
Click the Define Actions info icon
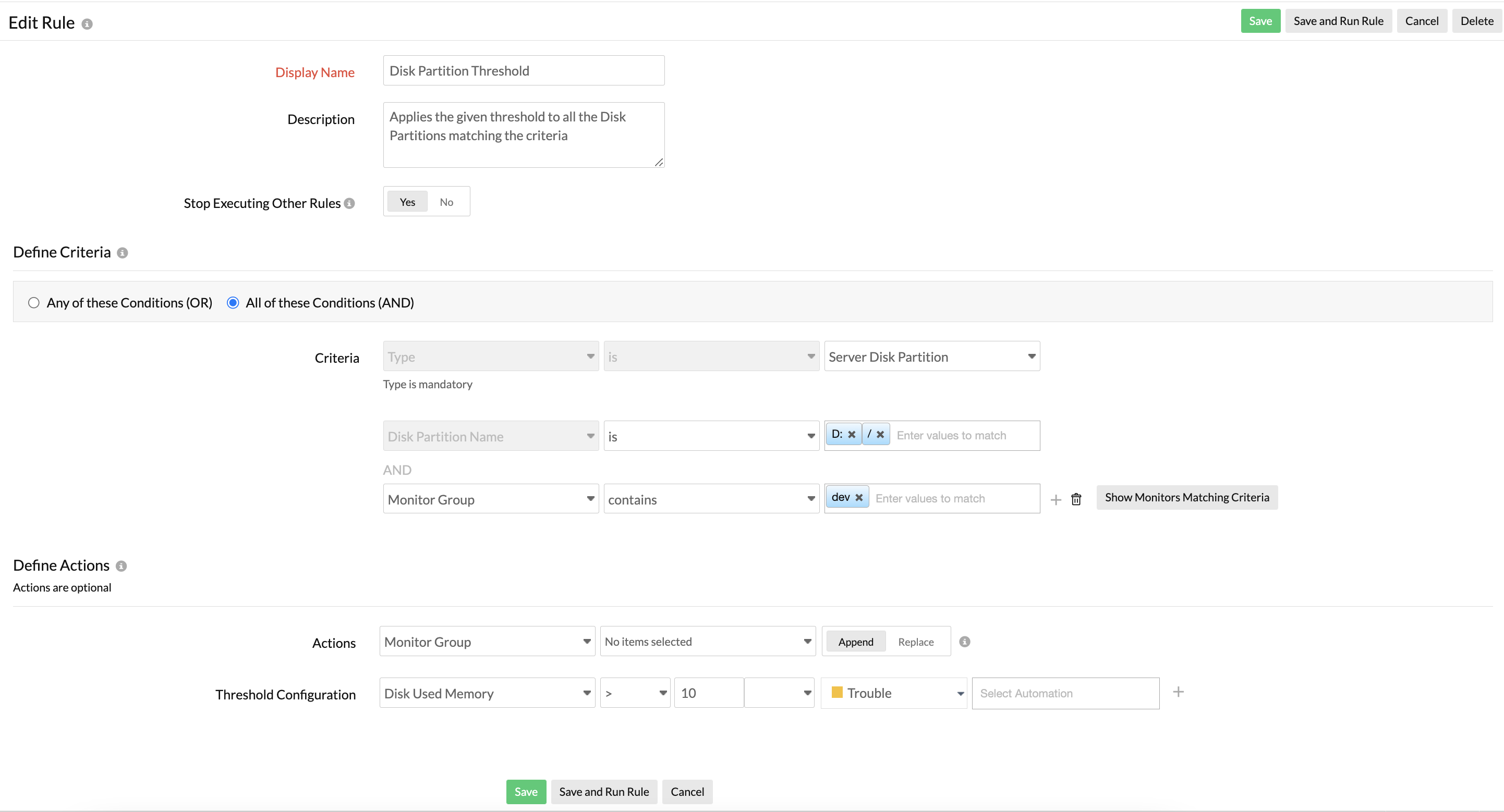[x=121, y=566]
